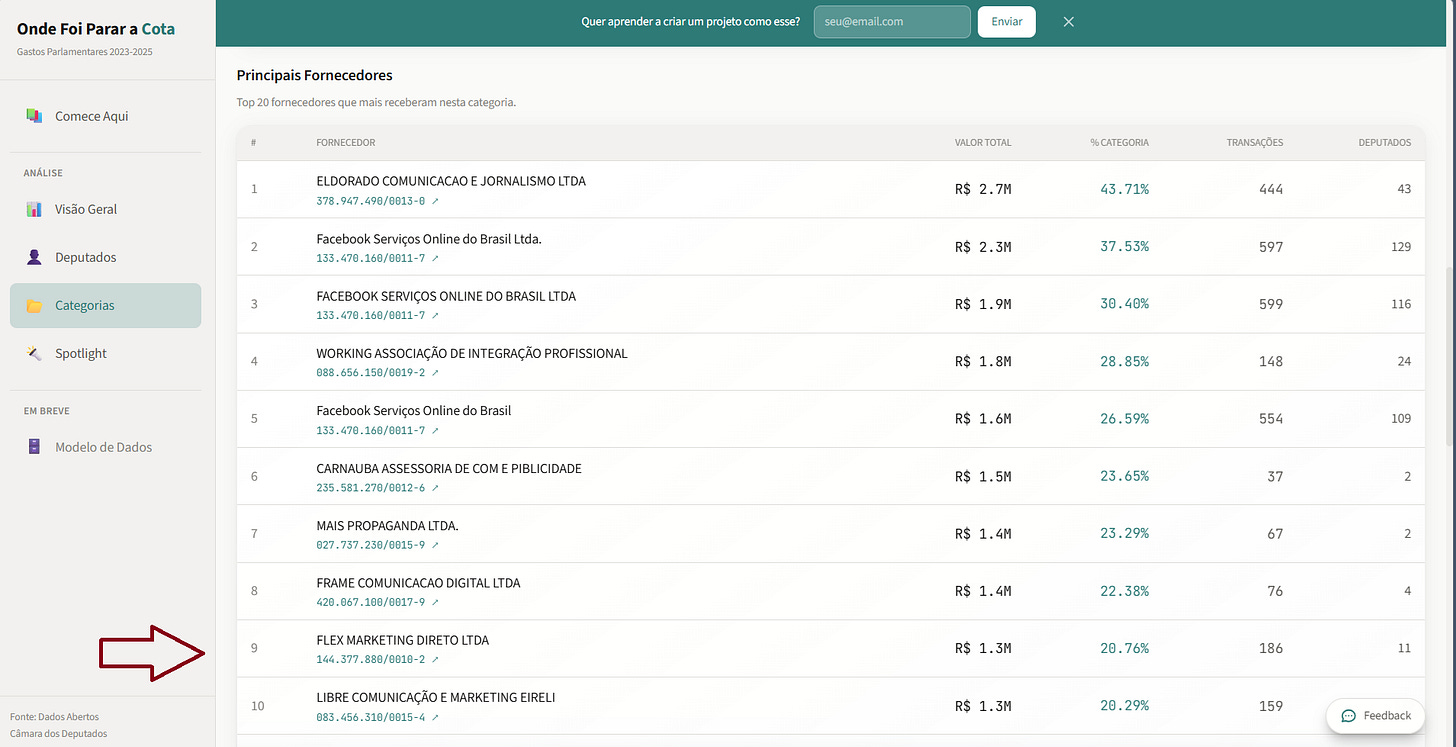
Task: Click the TRANSAÇÕES column header
Action: [1255, 143]
